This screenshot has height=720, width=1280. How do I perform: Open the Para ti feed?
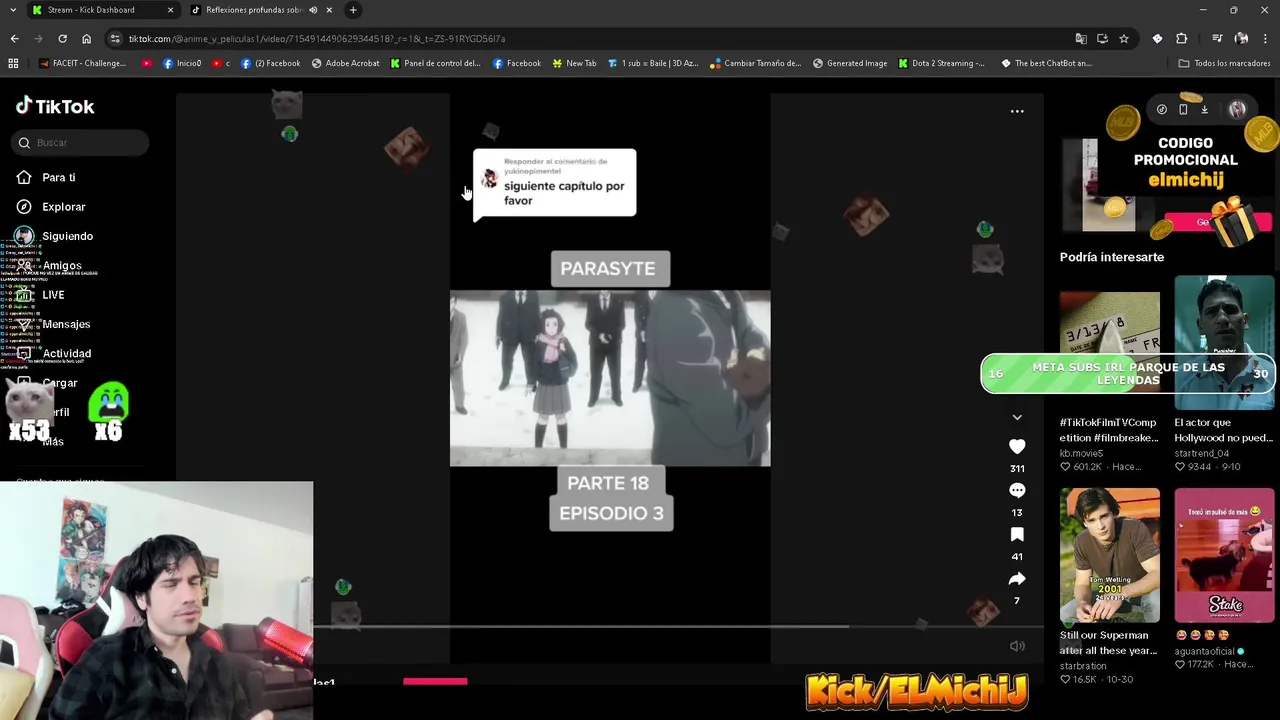pos(58,177)
